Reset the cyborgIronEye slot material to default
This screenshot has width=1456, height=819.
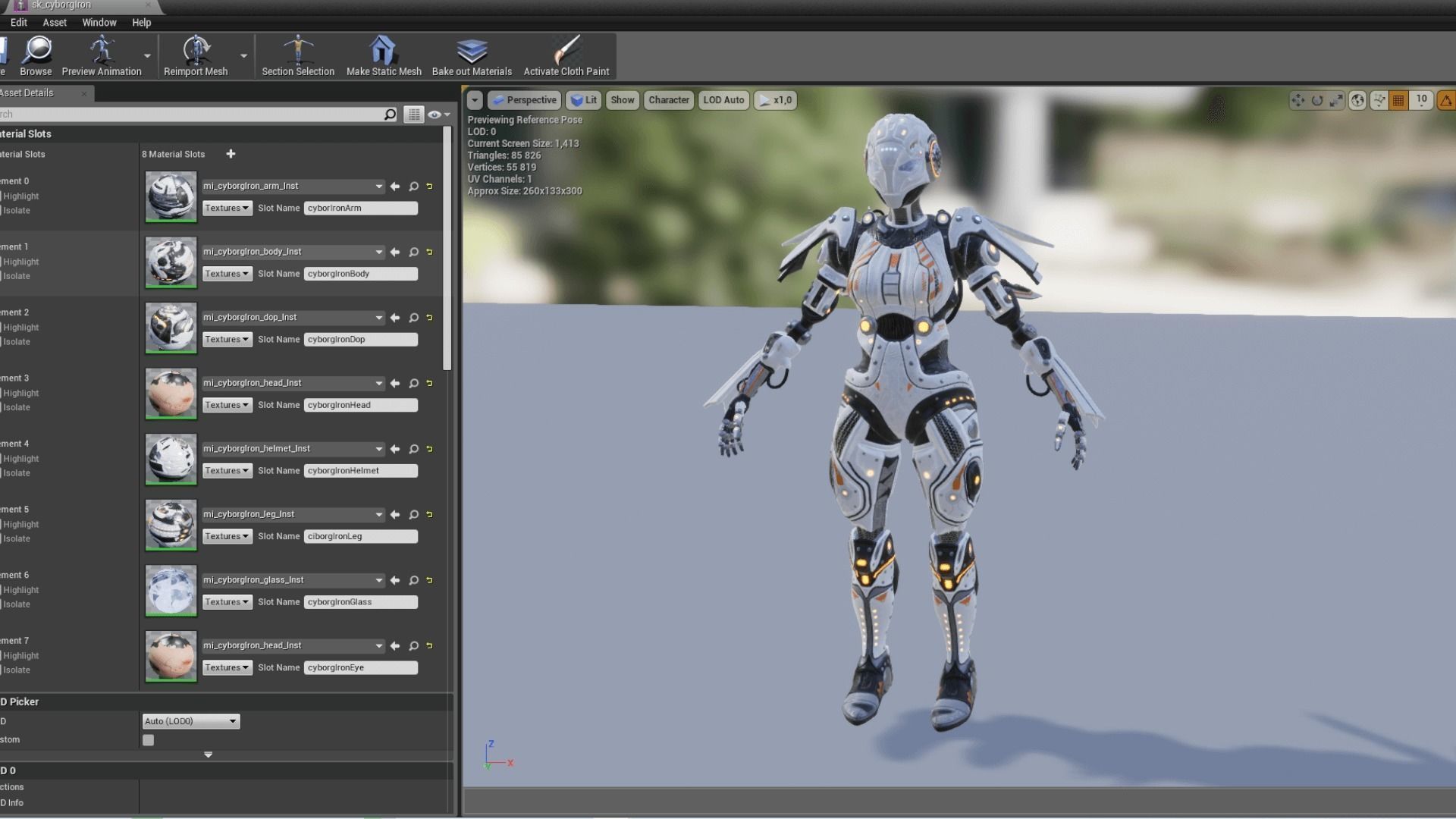[x=429, y=646]
